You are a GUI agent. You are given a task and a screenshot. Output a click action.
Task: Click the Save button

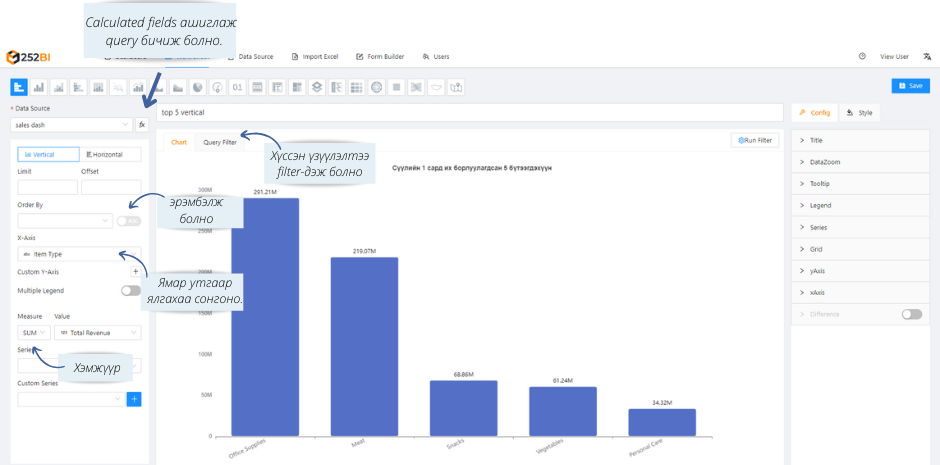pos(910,86)
